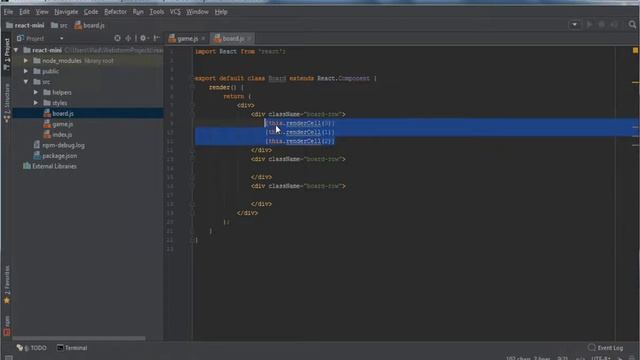Open the Window menu
The height and width of the screenshot is (360, 640).
tap(197, 12)
